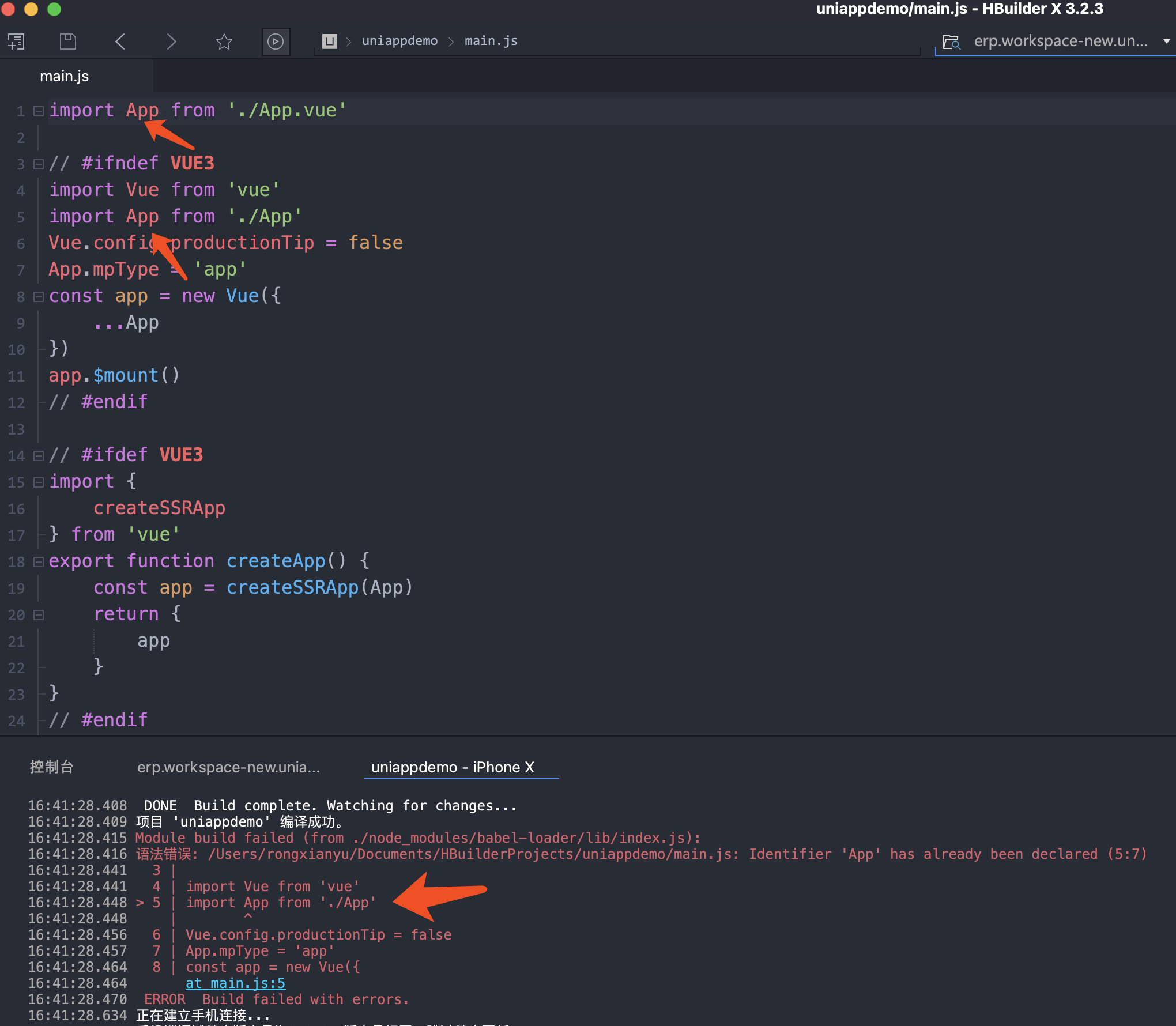Collapse the return block fold at line 20

tap(39, 615)
